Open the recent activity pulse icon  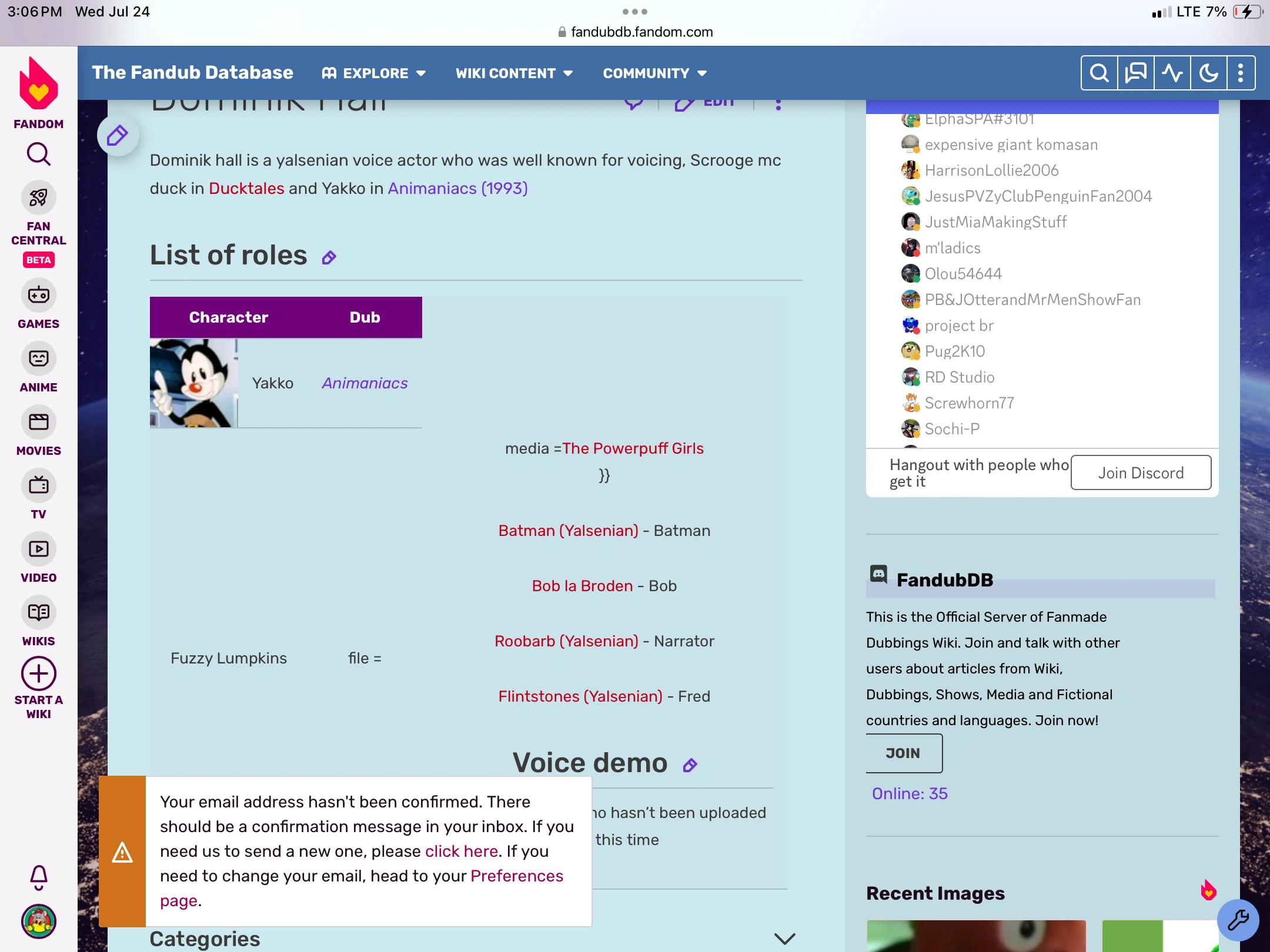point(1172,73)
